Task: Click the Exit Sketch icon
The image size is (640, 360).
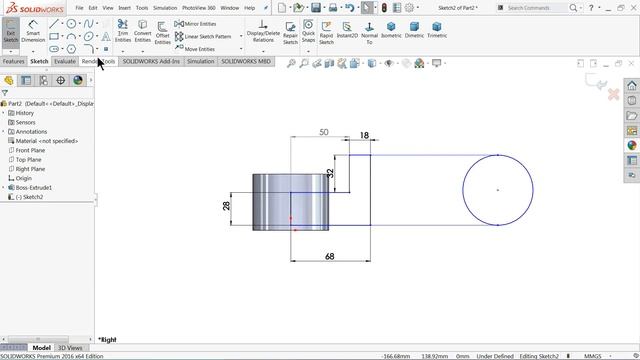Action: pos(11,31)
